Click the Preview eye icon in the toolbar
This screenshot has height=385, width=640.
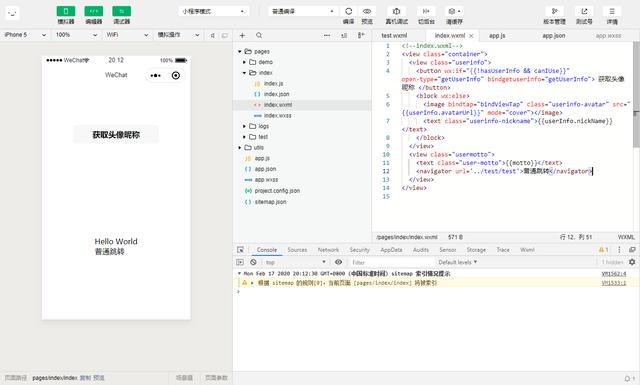coord(367,11)
